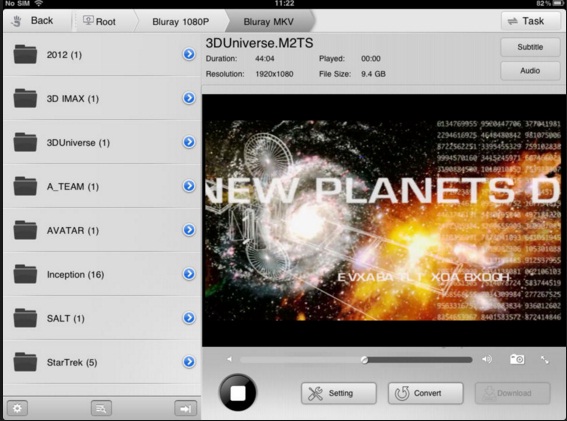Take a snapshot with the camera icon
The image size is (567, 421).
pos(517,359)
